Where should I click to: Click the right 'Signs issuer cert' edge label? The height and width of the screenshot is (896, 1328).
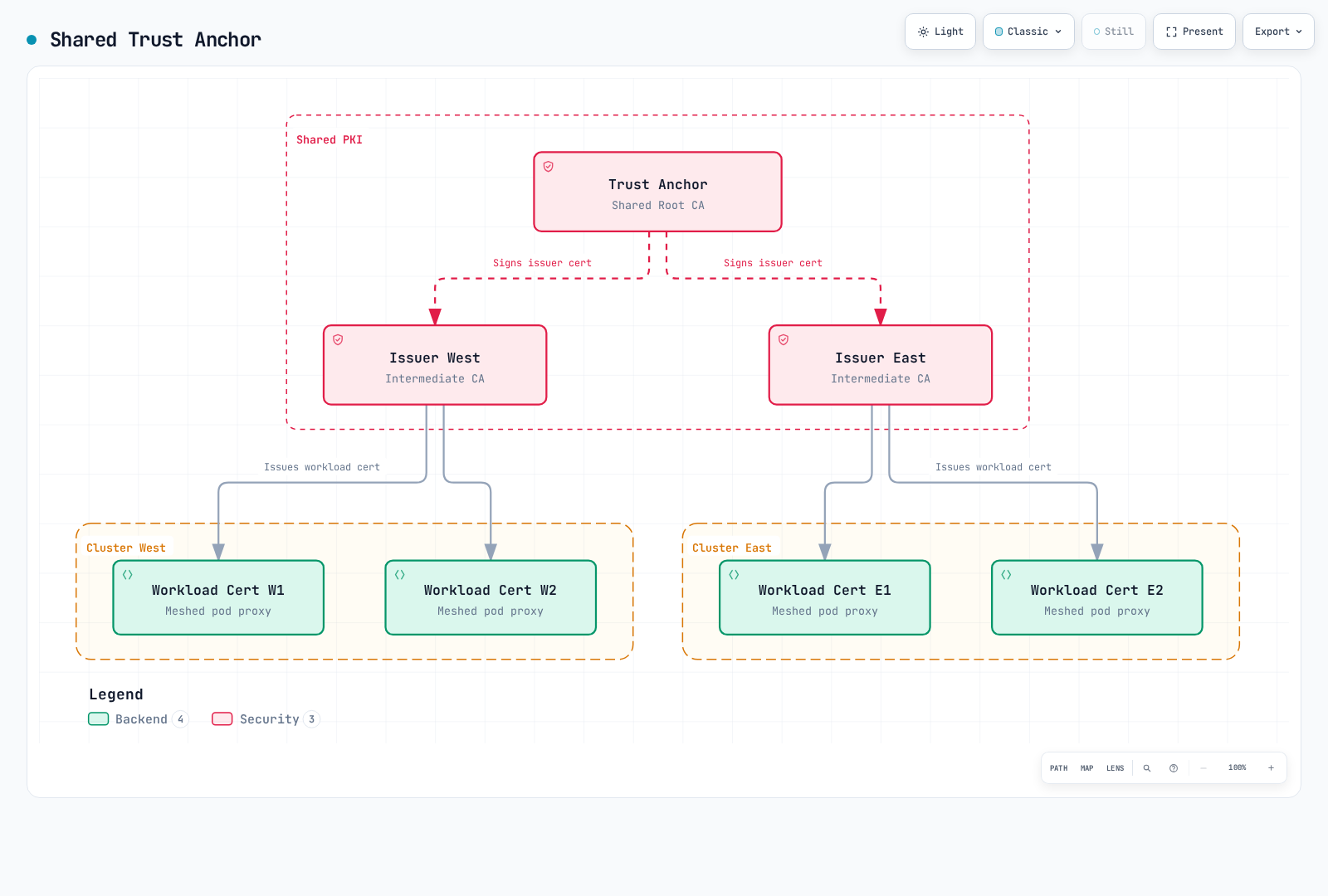click(x=774, y=263)
